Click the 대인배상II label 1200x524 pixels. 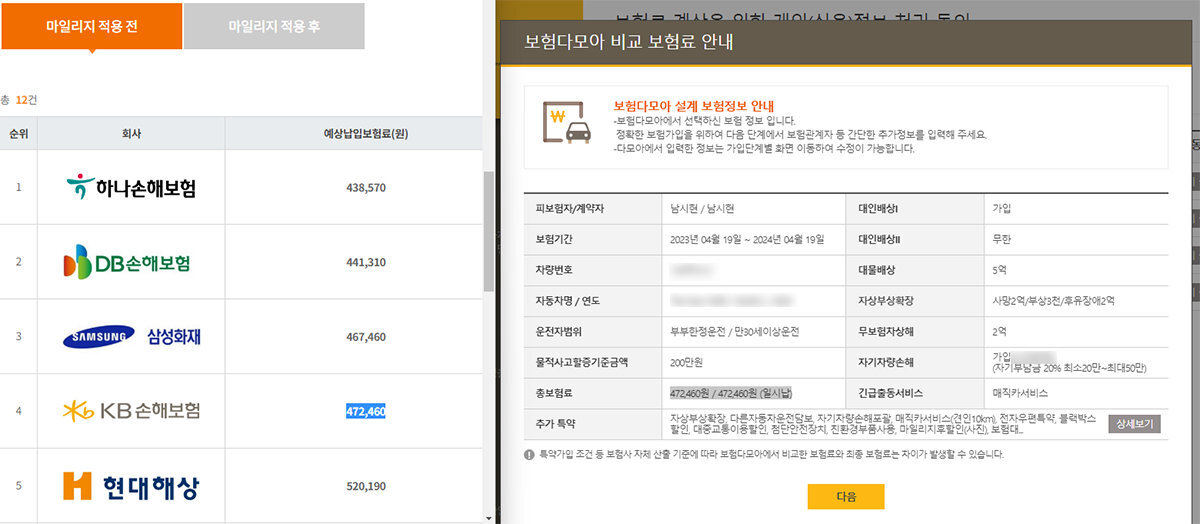[878, 240]
